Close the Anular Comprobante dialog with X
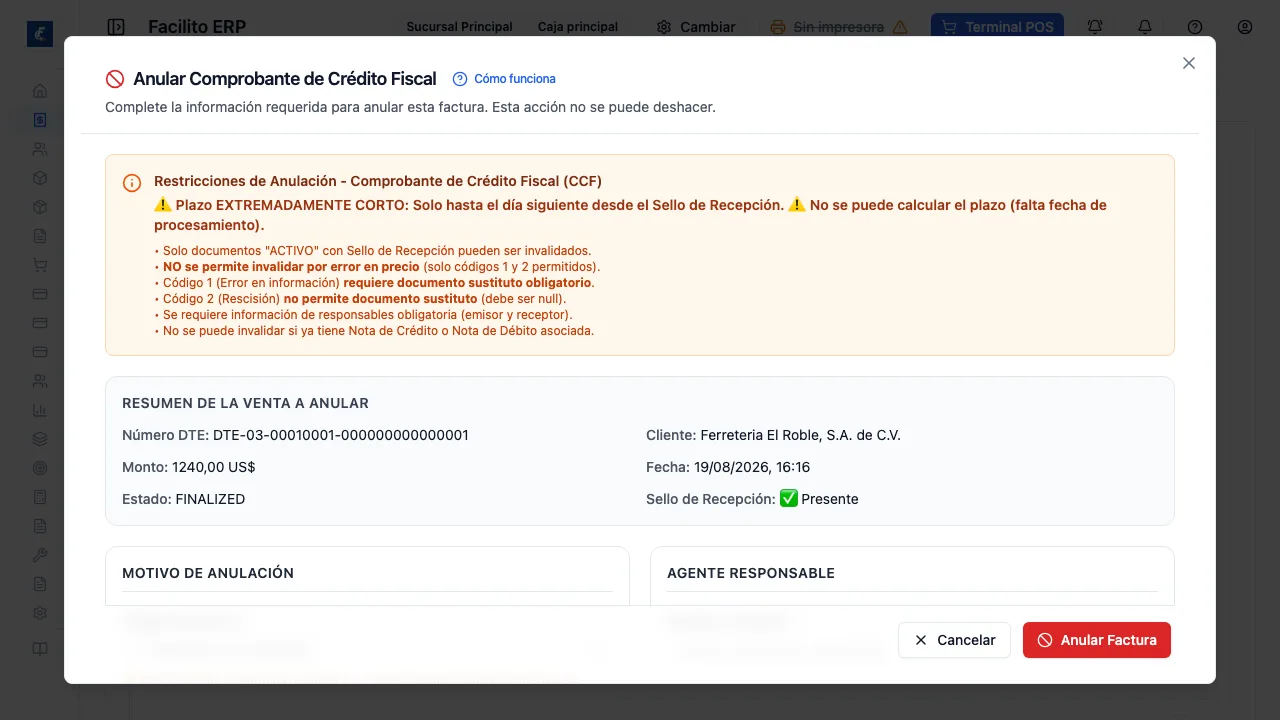Screen dimensions: 1280x720 click(1189, 63)
